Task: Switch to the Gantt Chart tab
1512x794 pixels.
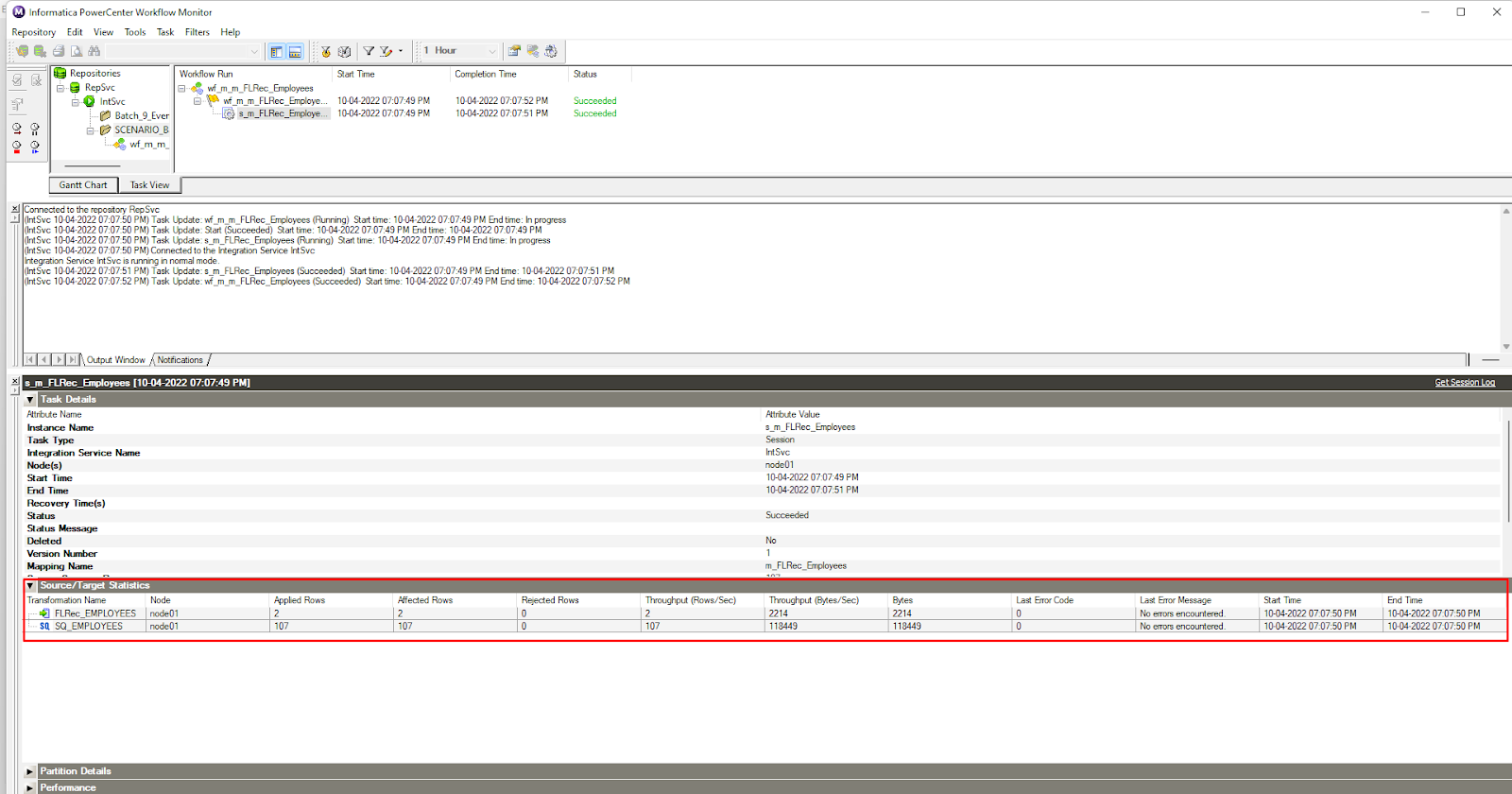Action: tap(83, 185)
